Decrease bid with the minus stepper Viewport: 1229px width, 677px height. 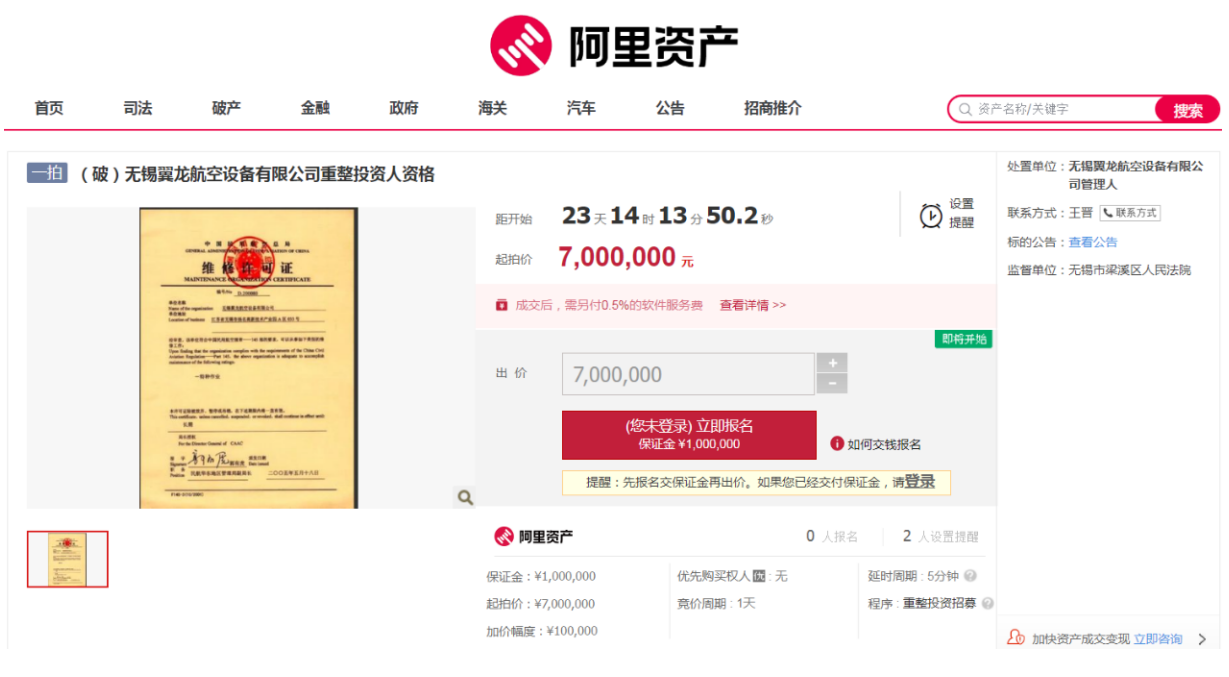(832, 384)
